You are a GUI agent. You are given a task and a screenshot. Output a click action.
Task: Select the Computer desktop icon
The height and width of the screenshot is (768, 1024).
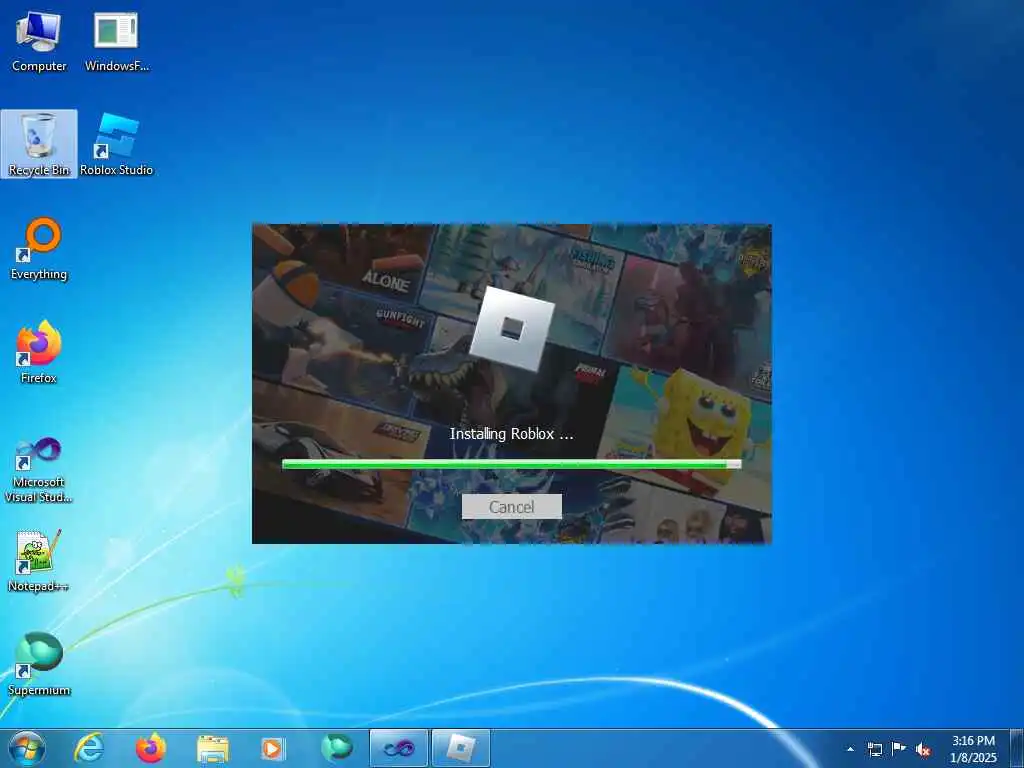39,42
